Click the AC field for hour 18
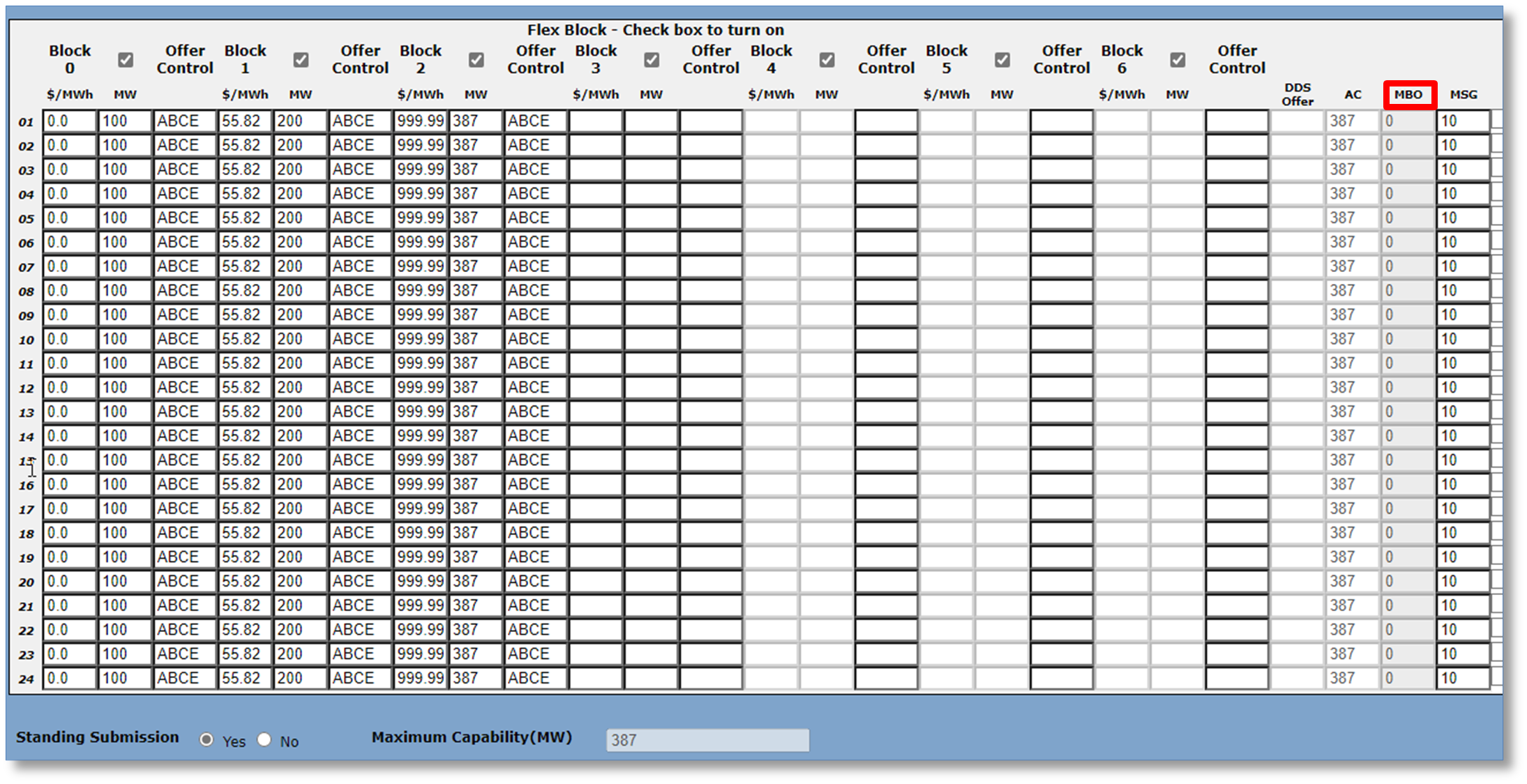 tap(1352, 533)
